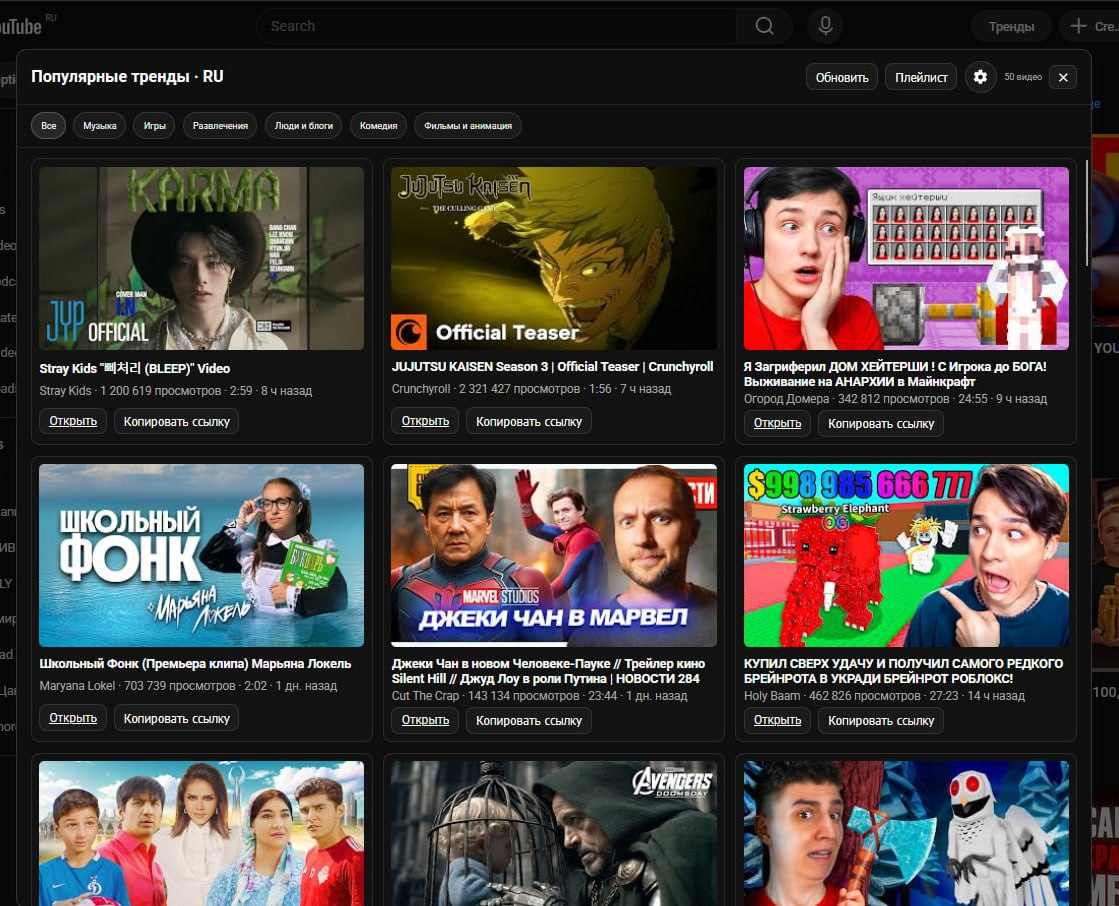Click title Stray Kids BLEEP Video
This screenshot has width=1119, height=906.
coord(135,368)
